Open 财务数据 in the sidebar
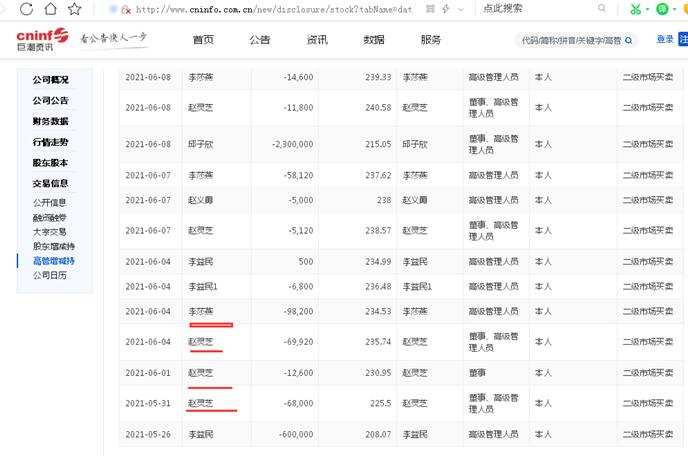 (50, 122)
